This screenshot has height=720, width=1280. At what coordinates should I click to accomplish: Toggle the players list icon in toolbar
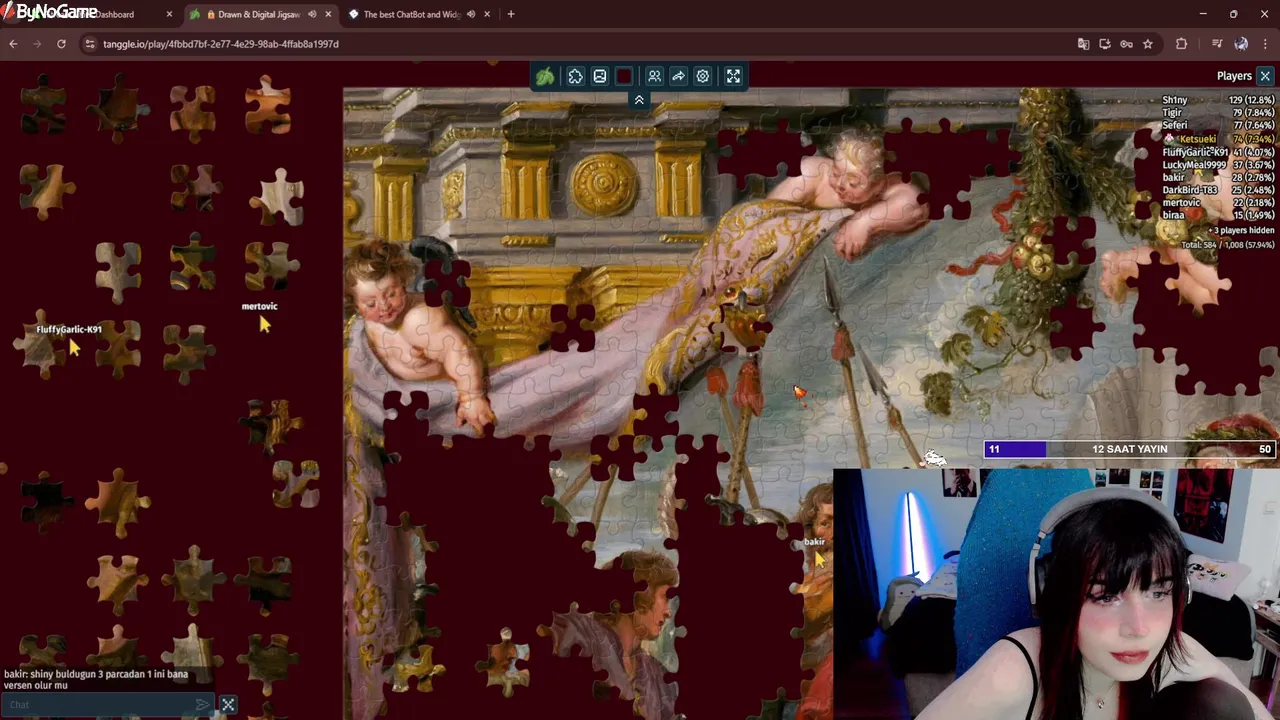[654, 76]
